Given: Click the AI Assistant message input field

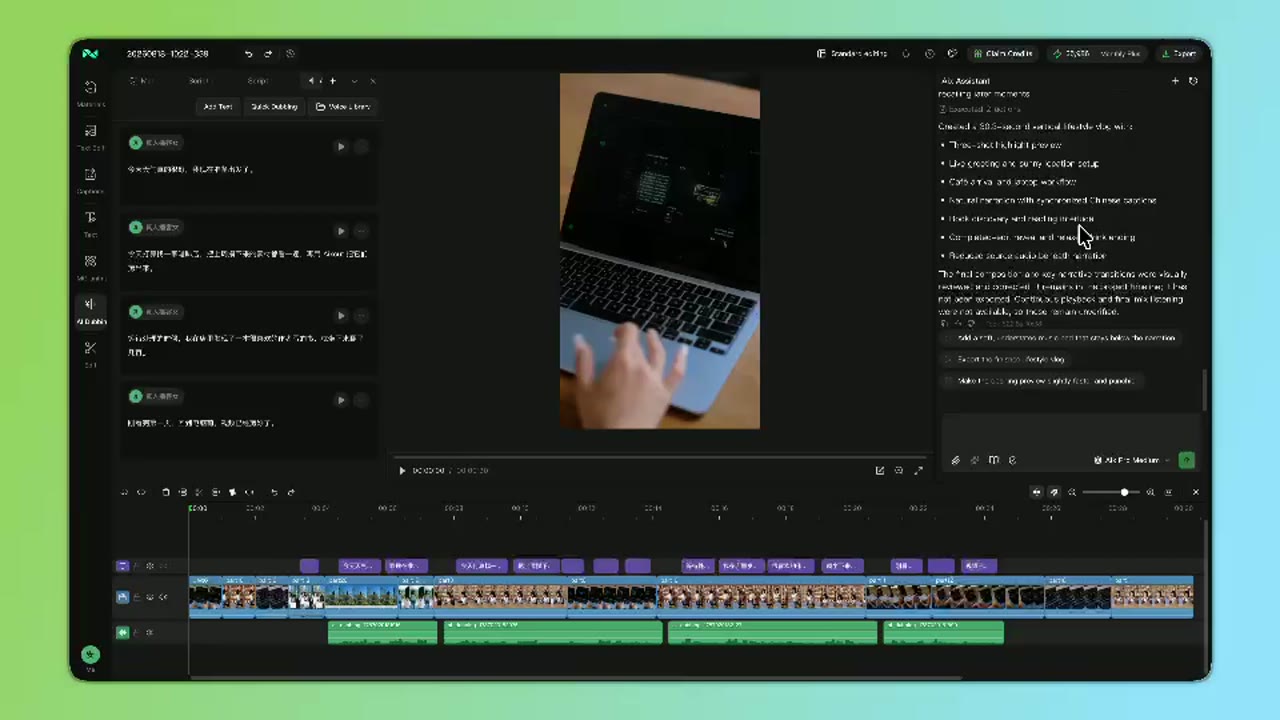Looking at the screenshot, I should [1069, 430].
